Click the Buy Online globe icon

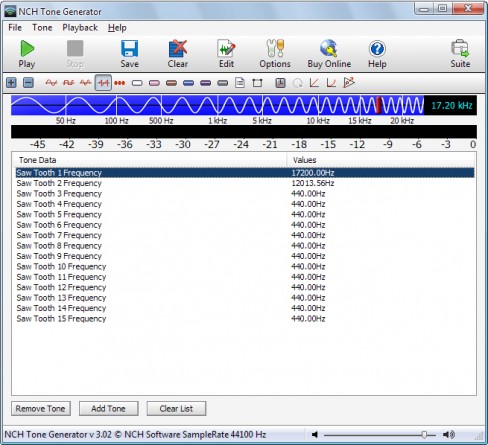(329, 54)
